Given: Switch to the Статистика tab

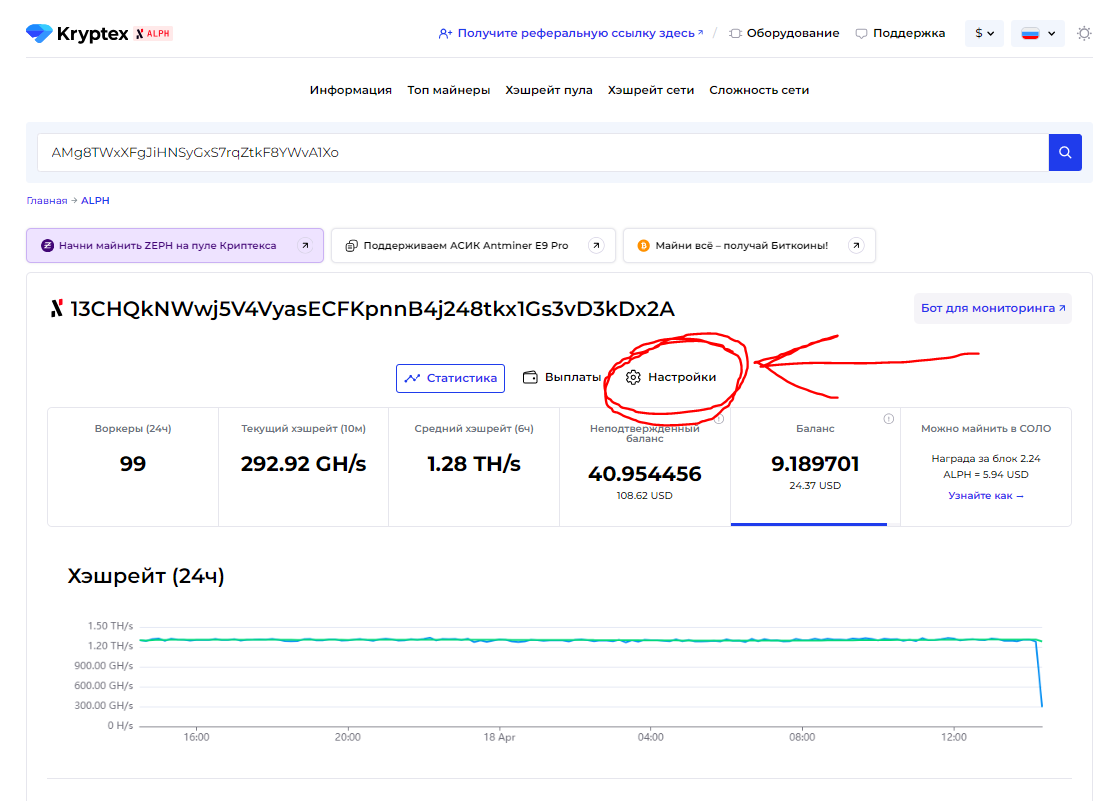Looking at the screenshot, I should (450, 378).
